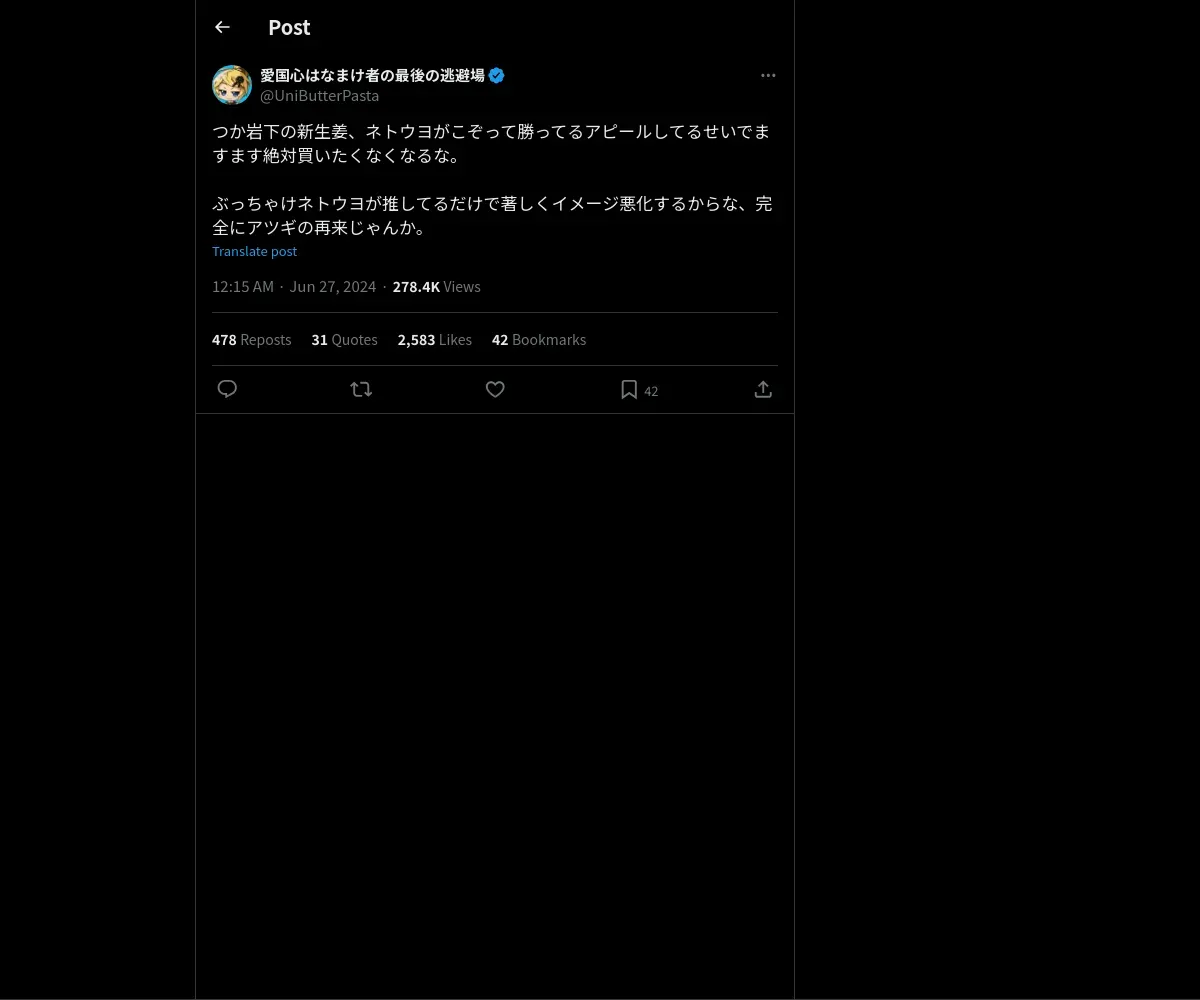The image size is (1200, 1000).
Task: Click the 42 Bookmarks stat
Action: click(x=539, y=339)
